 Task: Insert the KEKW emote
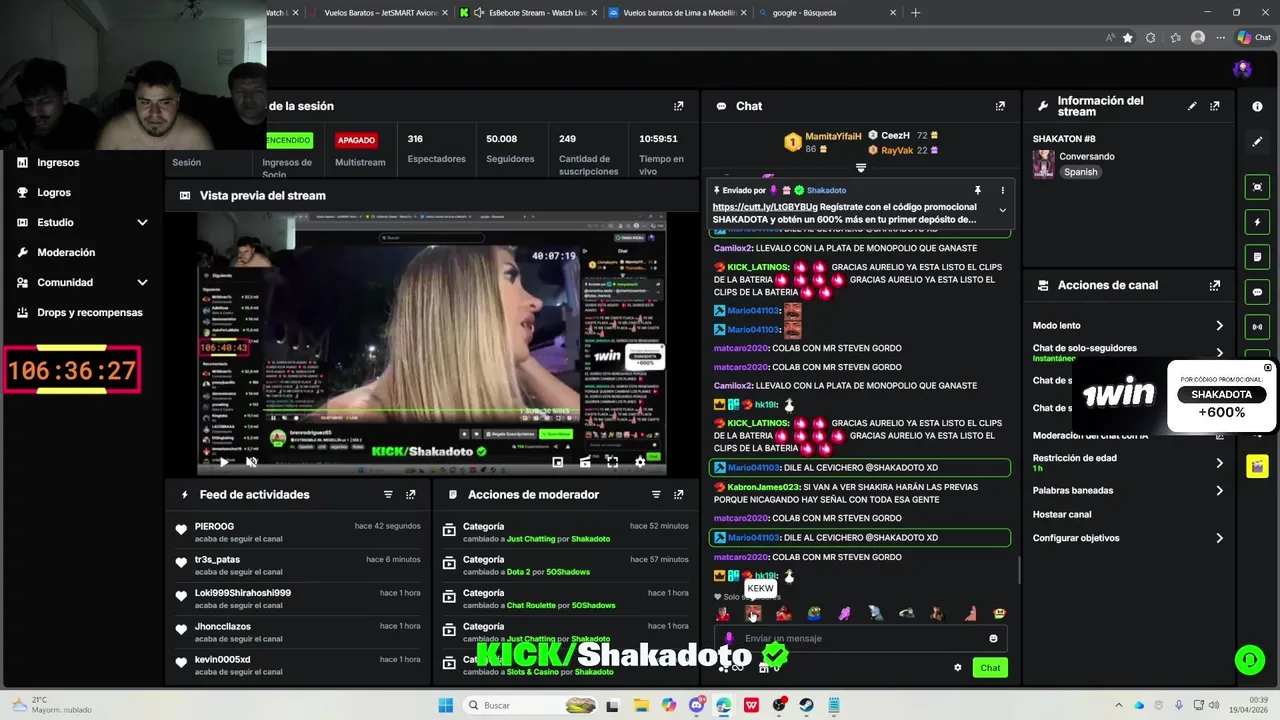753,613
